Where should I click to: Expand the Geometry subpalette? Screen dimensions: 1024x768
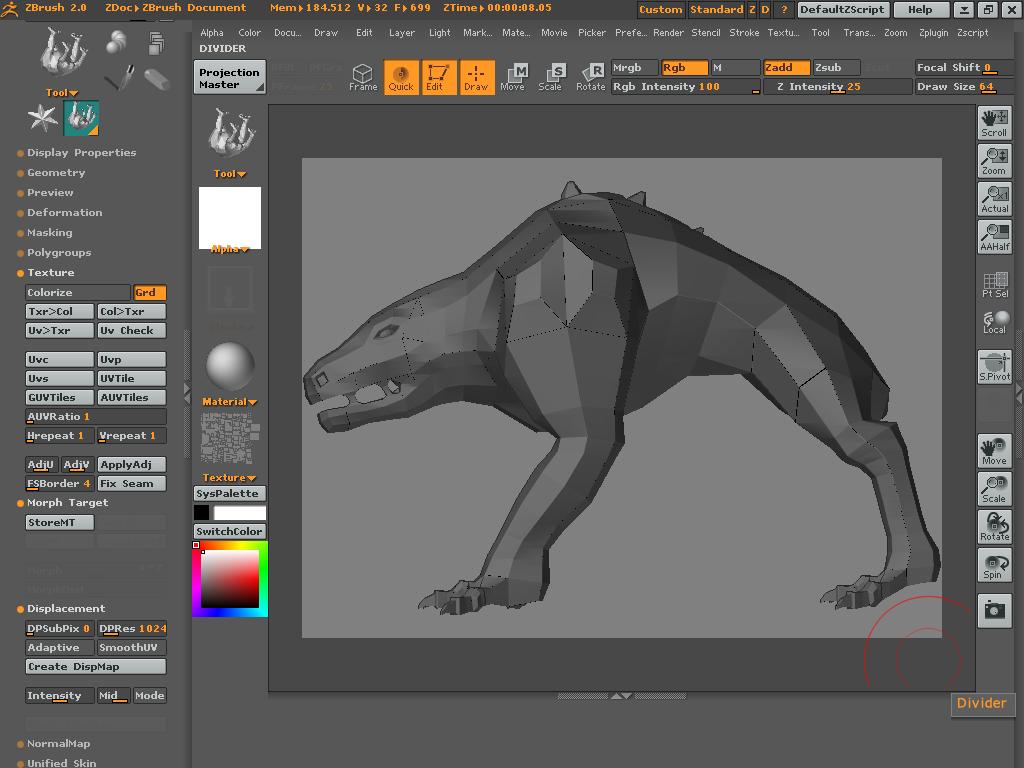click(x=56, y=173)
